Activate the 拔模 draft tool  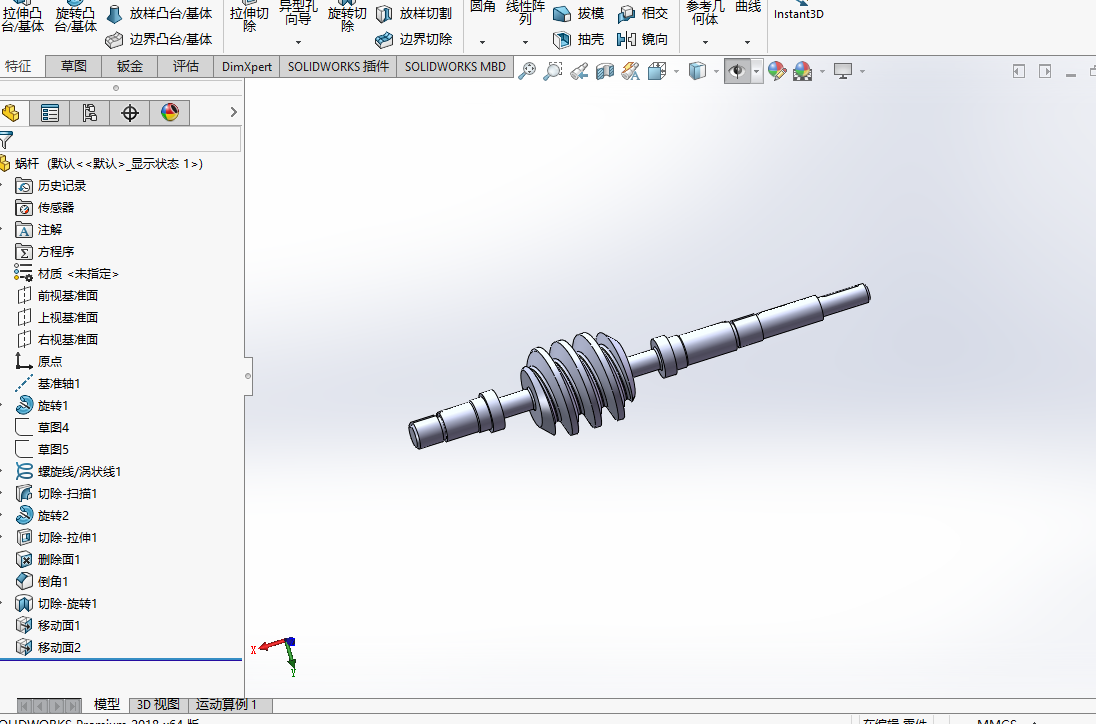578,13
